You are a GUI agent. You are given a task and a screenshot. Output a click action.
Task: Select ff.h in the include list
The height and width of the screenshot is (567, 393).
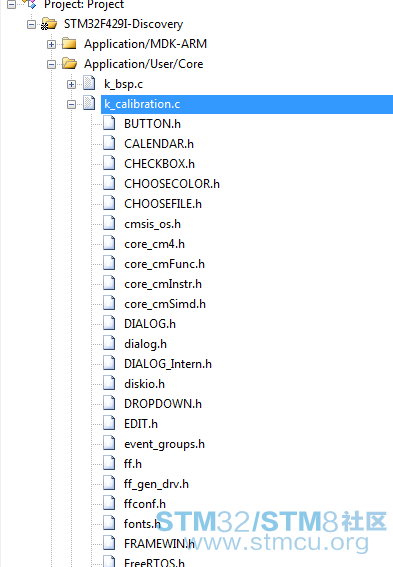133,464
